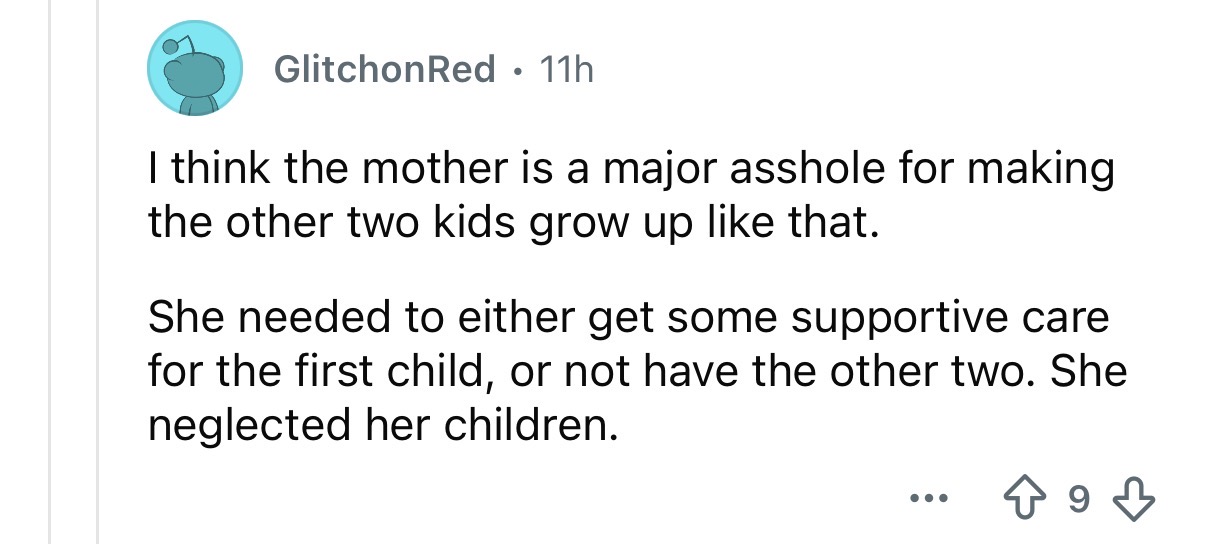Screen dimensions: 1206x544
Task: Open the GlitchonRed user profile link
Action: [x=384, y=69]
